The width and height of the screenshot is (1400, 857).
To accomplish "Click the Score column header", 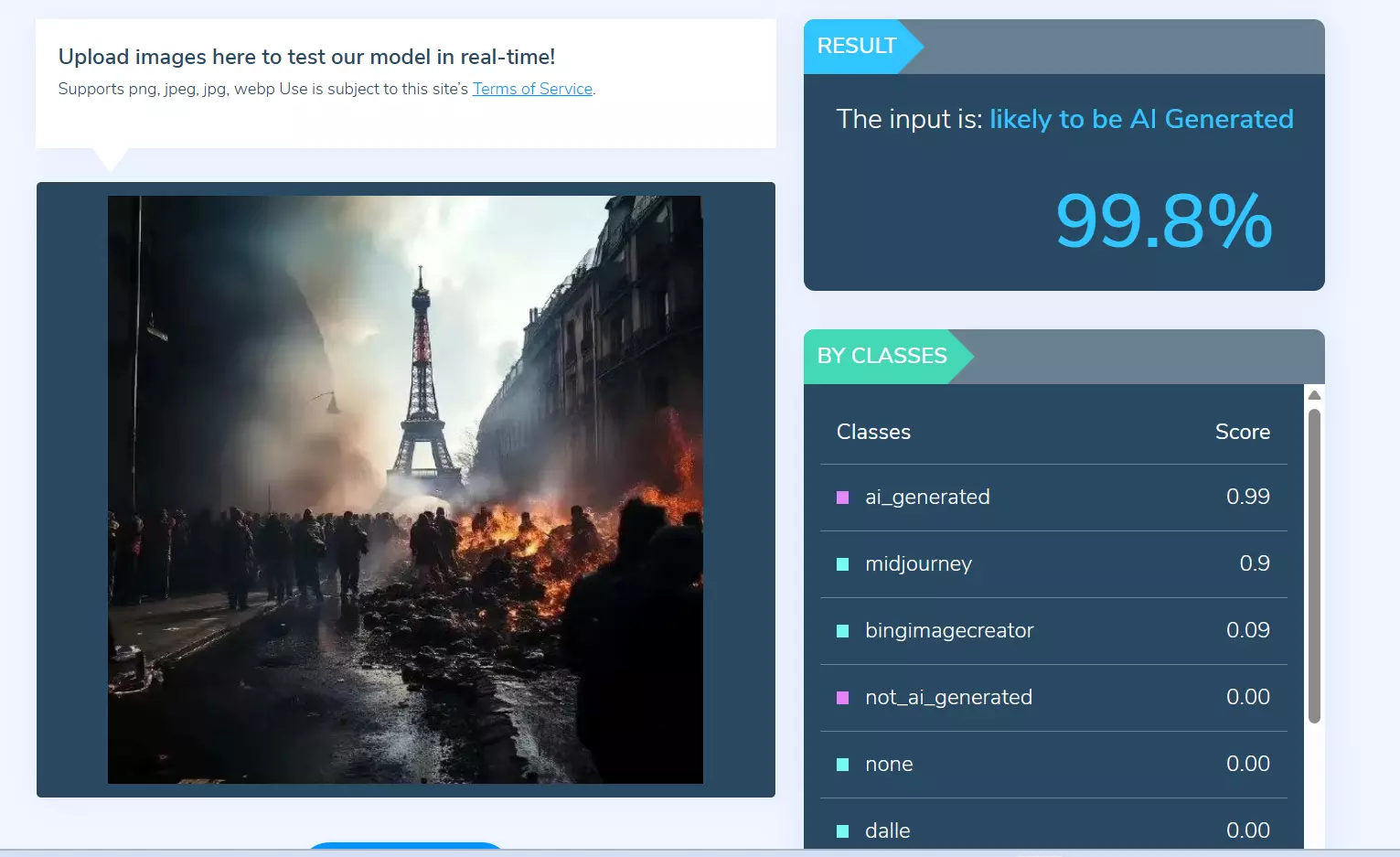I will click(x=1242, y=432).
